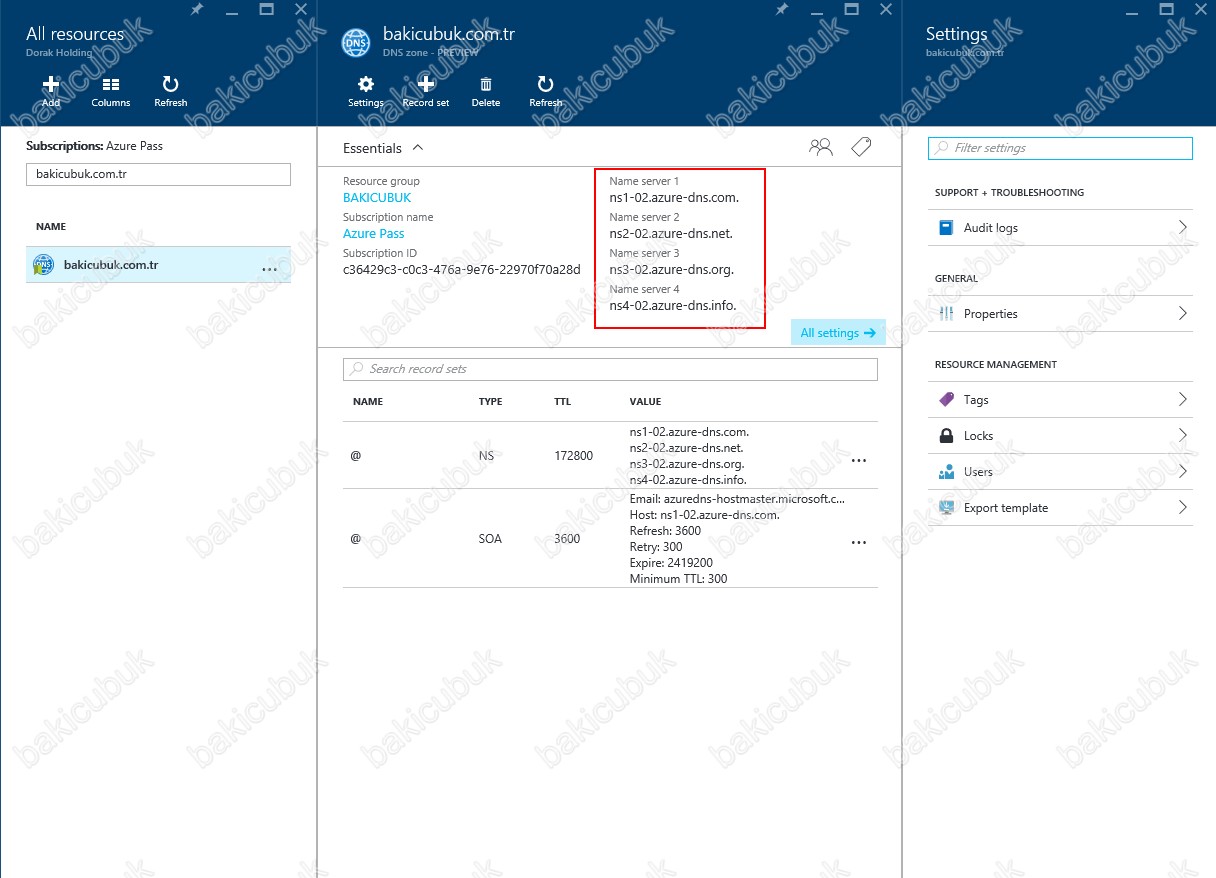Open Users setting
Screen dimensions: 1216x878
coord(1060,472)
